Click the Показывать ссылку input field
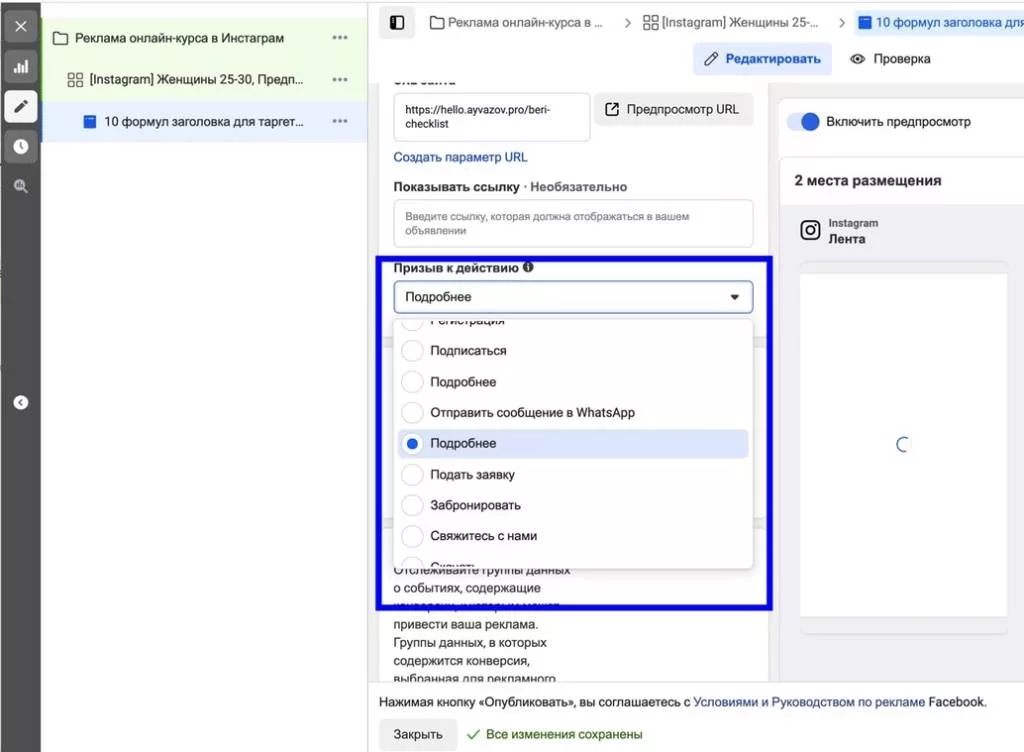 point(573,223)
